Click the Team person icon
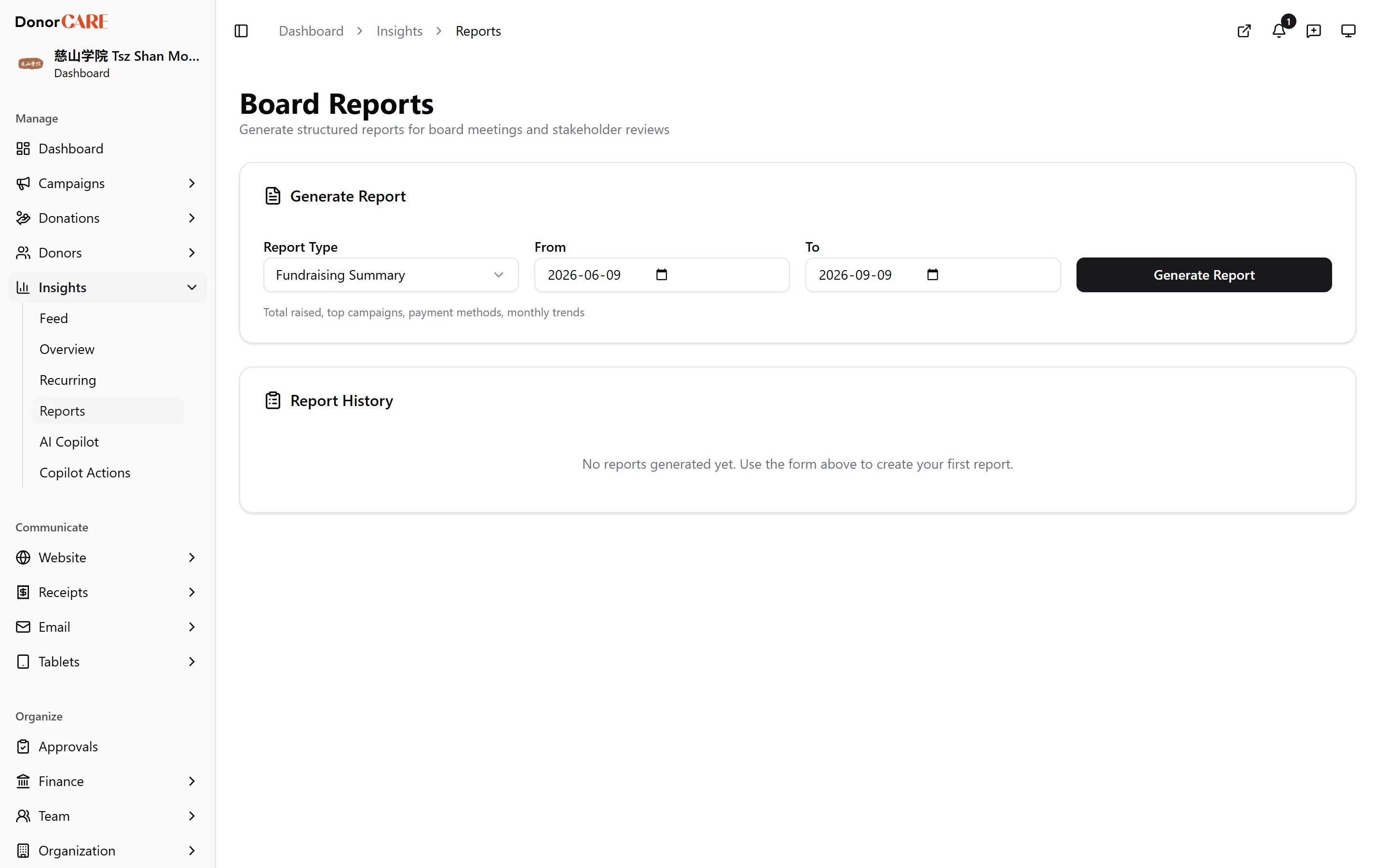 click(23, 816)
